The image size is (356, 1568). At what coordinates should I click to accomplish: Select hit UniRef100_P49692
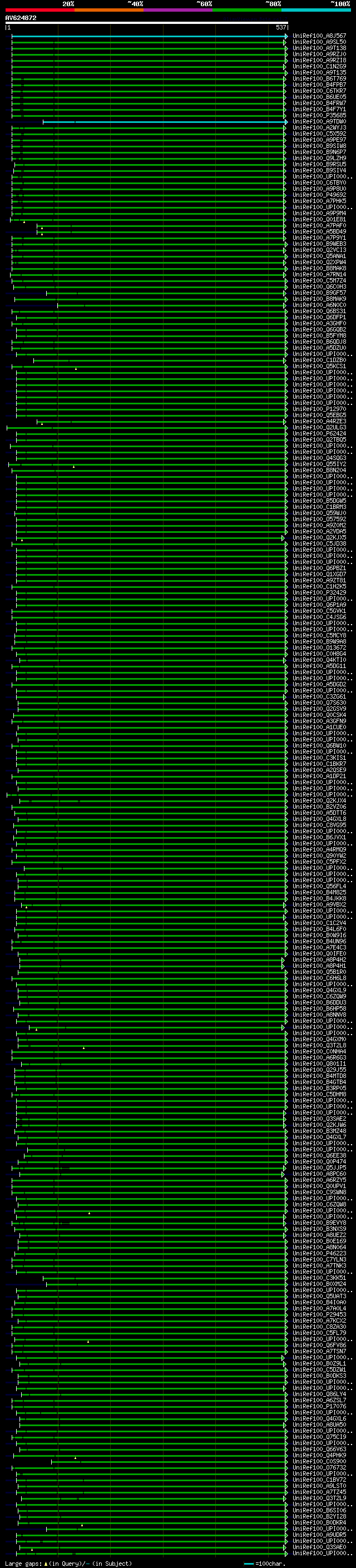point(319,195)
